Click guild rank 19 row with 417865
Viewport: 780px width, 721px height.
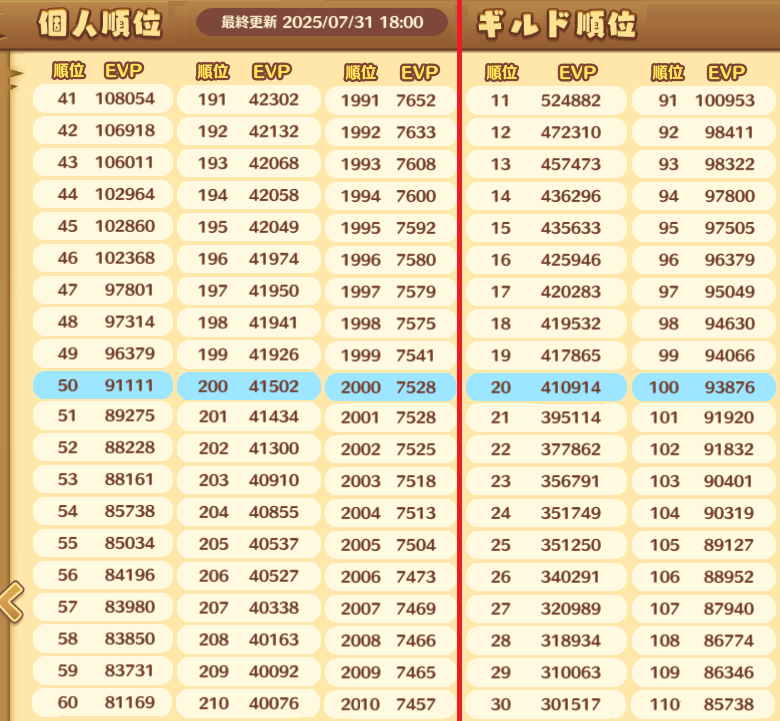[x=546, y=355]
